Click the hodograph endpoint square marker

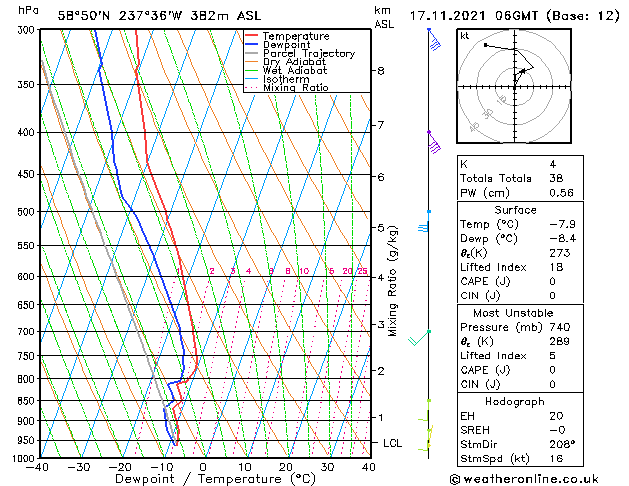pos(486,45)
